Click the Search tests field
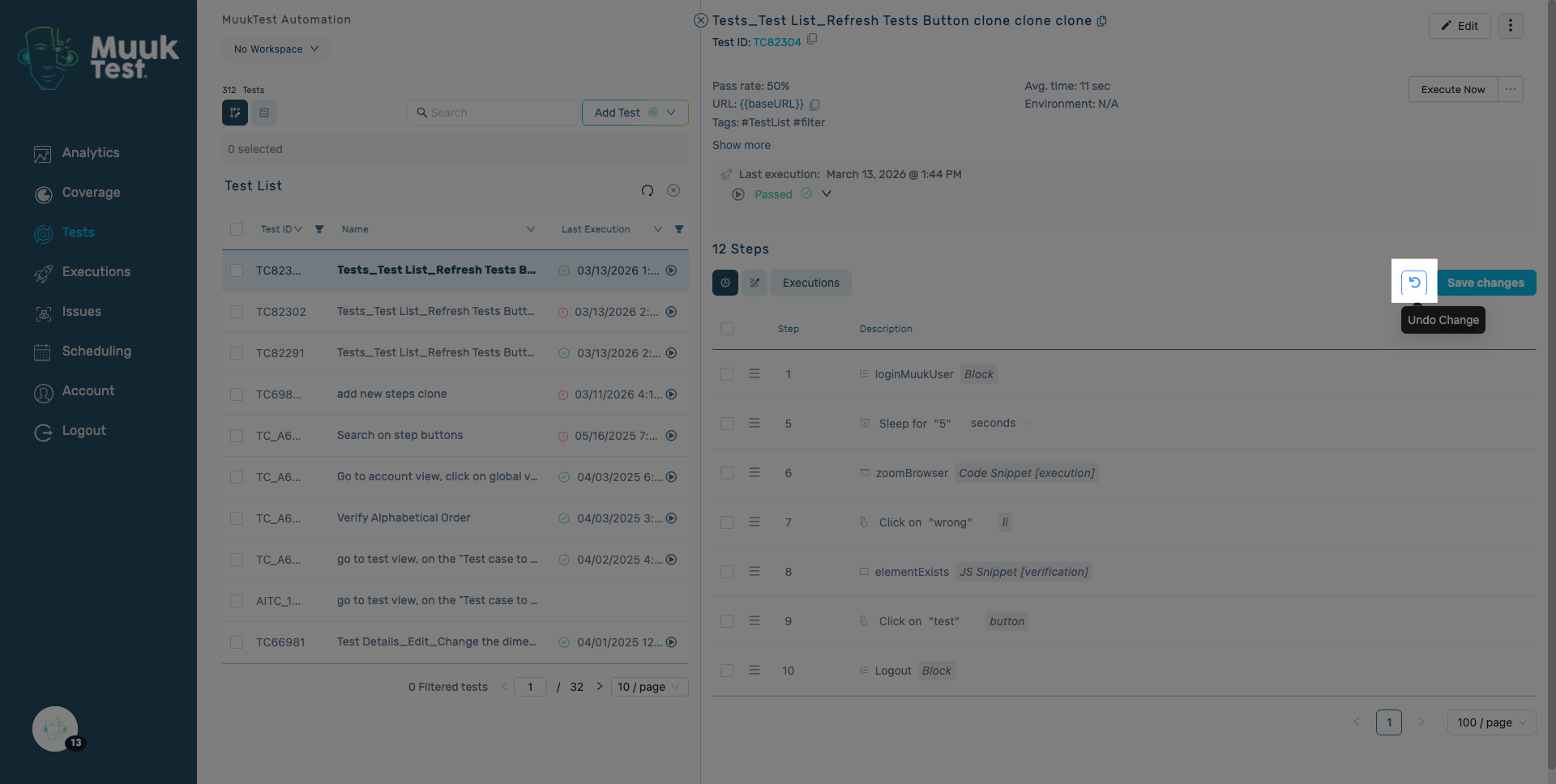 [494, 113]
